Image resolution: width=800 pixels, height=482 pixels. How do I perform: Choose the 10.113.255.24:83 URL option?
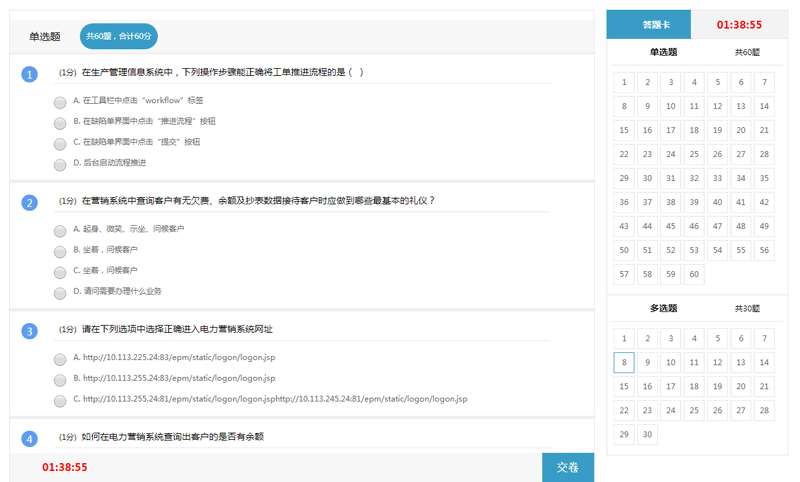(x=60, y=379)
